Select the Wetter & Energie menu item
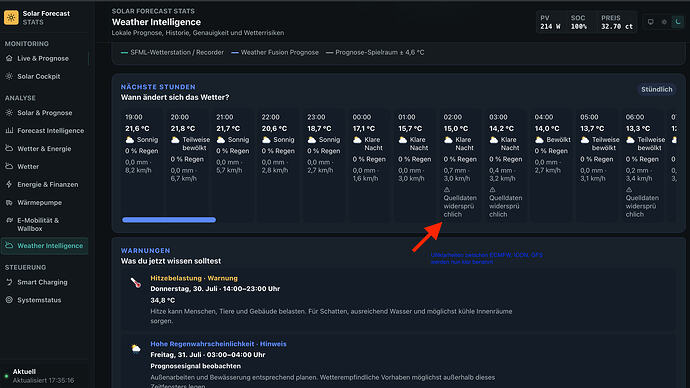Image resolution: width=690 pixels, height=388 pixels. click(x=44, y=149)
